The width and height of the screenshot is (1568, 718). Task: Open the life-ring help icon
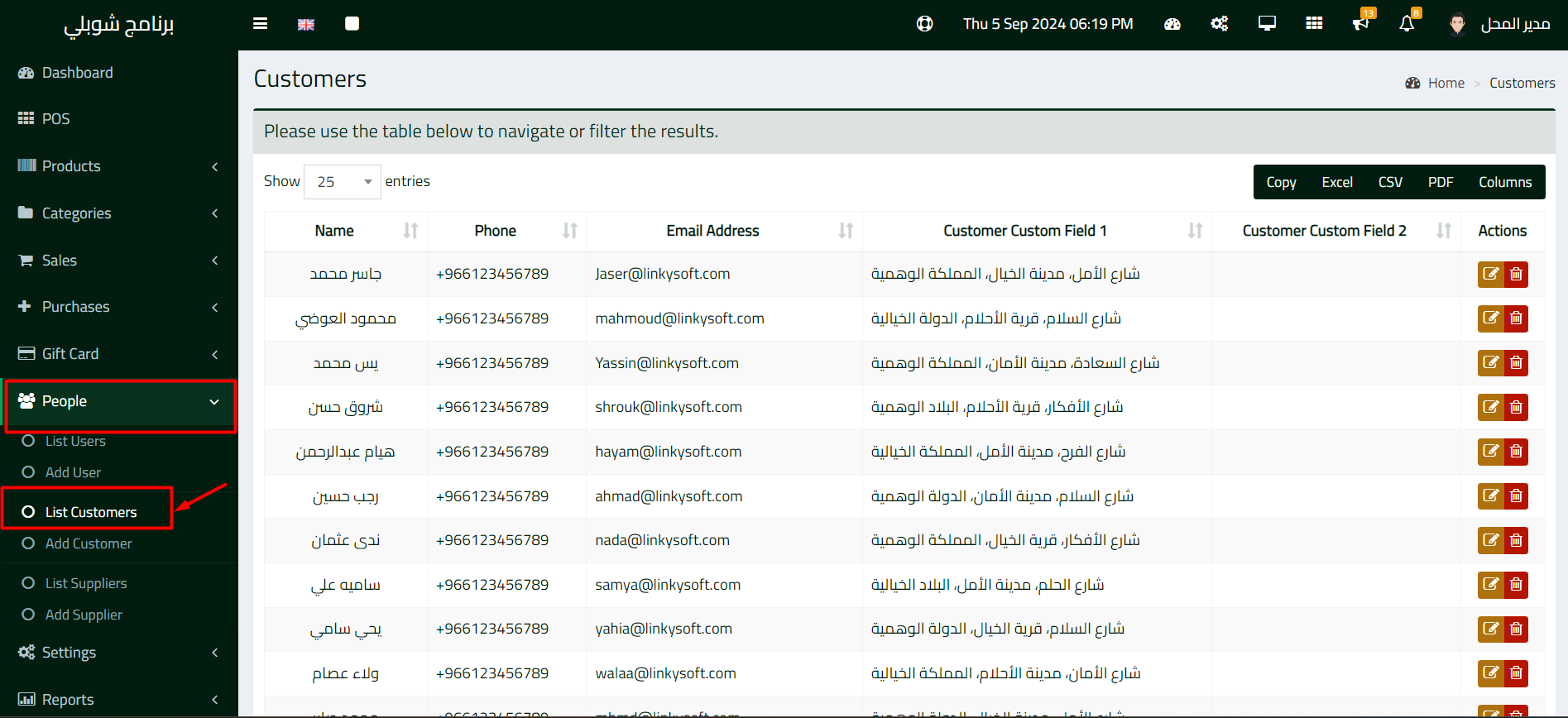[x=925, y=24]
